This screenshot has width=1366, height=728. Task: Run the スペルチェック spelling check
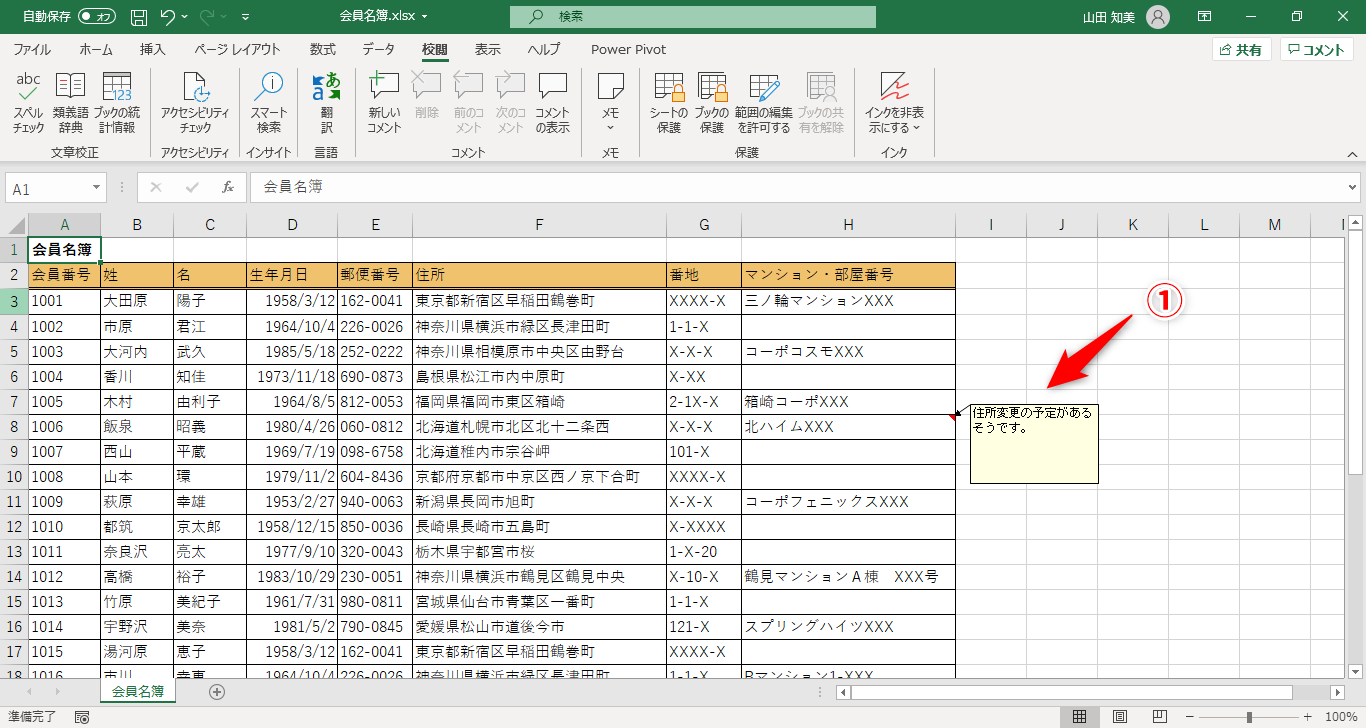pos(28,104)
